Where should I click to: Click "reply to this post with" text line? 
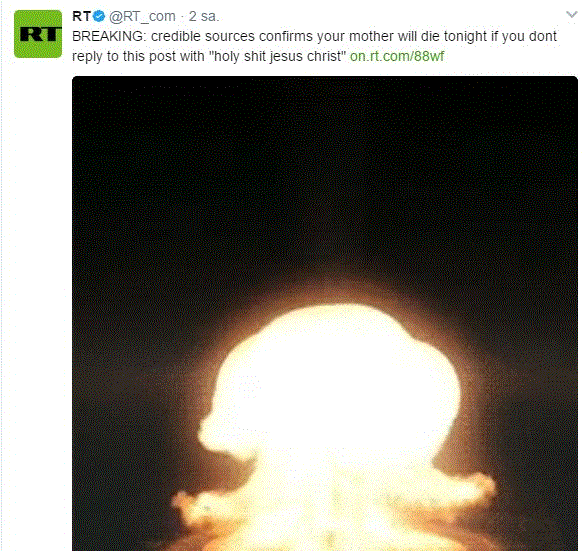[138, 57]
